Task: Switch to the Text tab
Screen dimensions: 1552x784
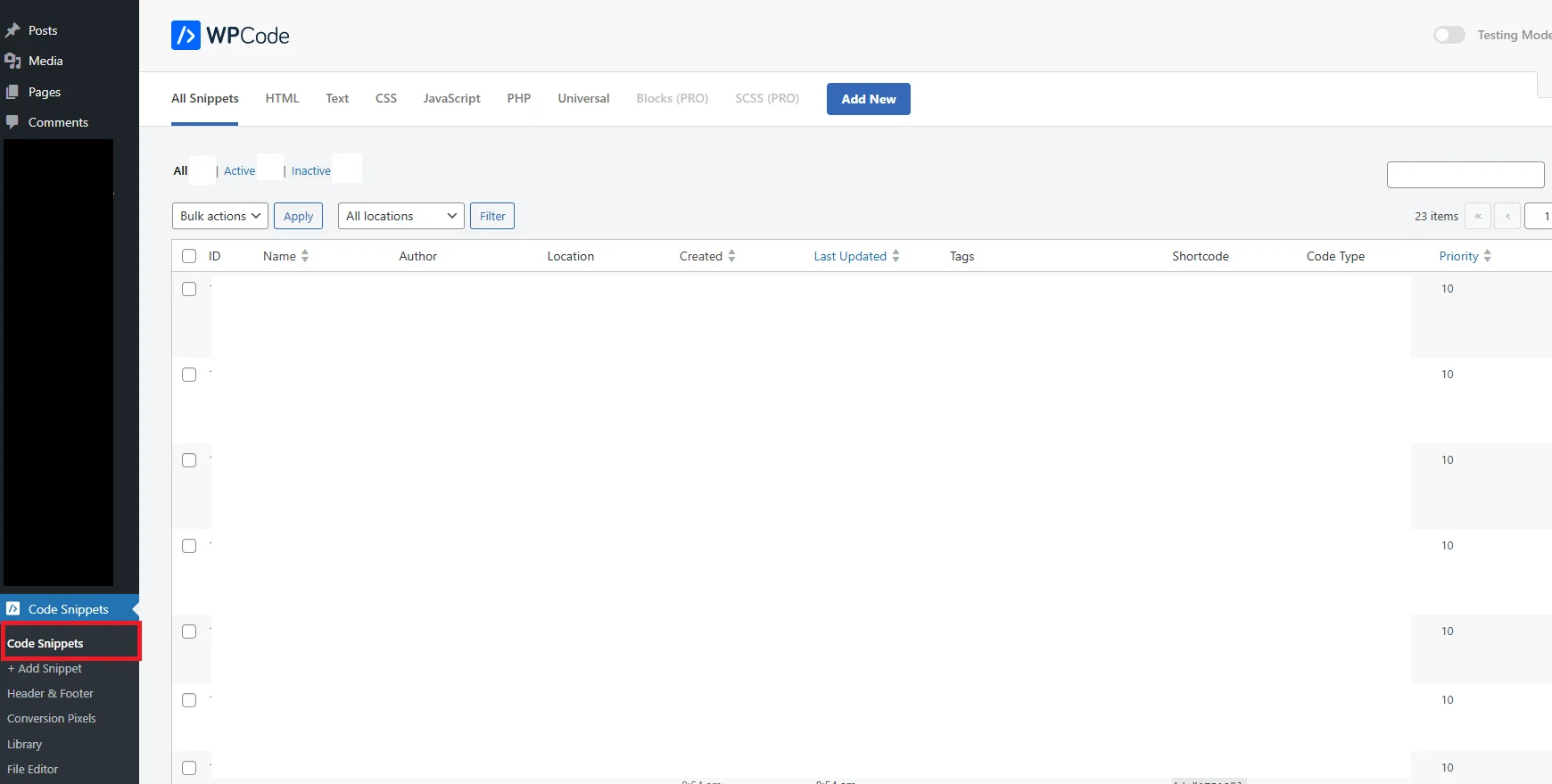Action: tap(337, 98)
